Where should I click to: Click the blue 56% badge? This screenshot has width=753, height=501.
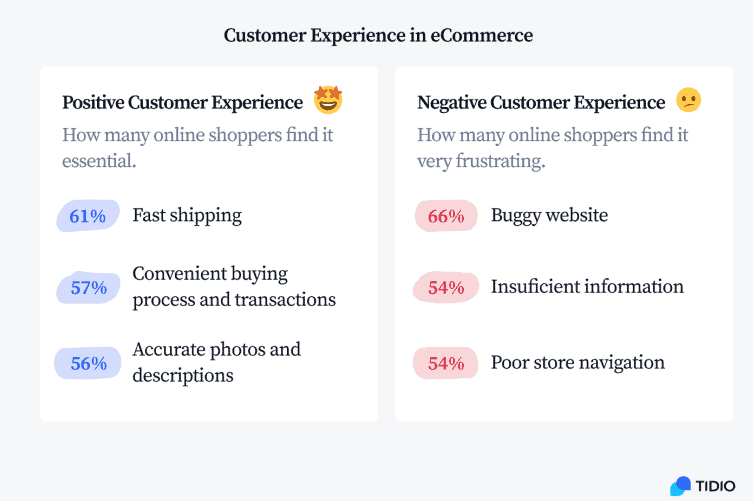pyautogui.click(x=88, y=364)
